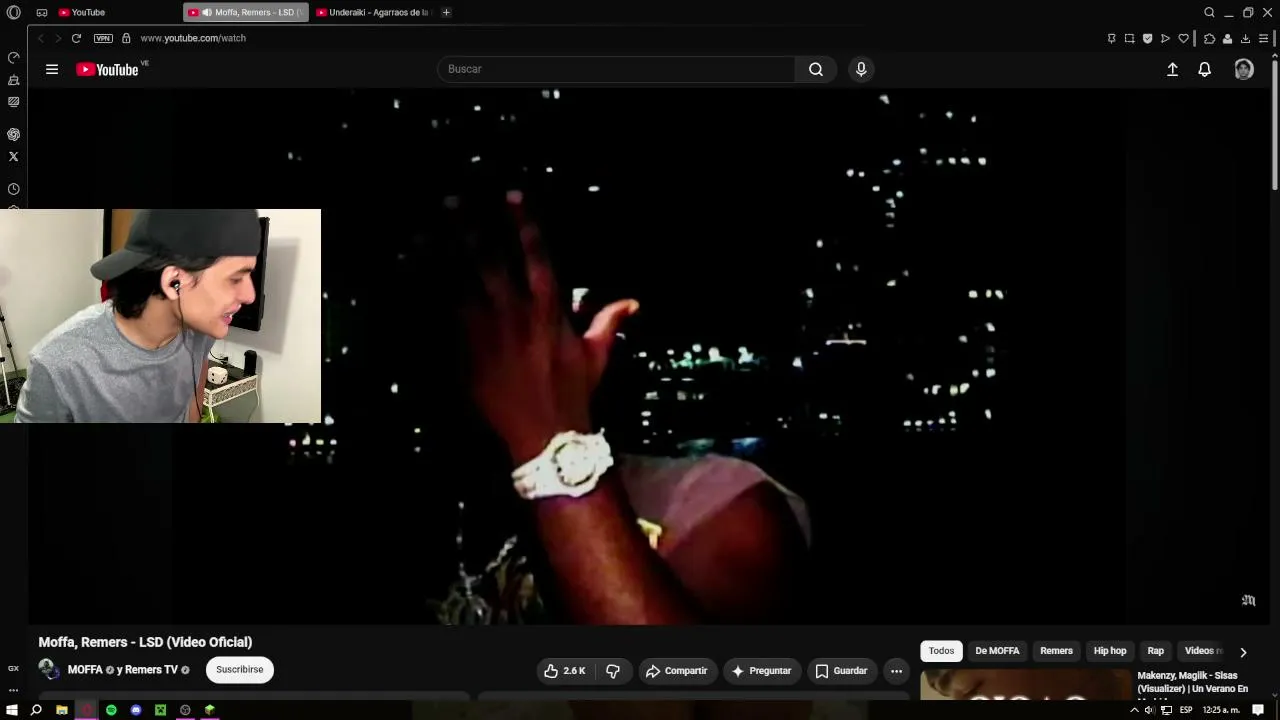The width and height of the screenshot is (1280, 720).
Task: Switch to Underaiki - Agarraos tab
Action: pos(373,12)
